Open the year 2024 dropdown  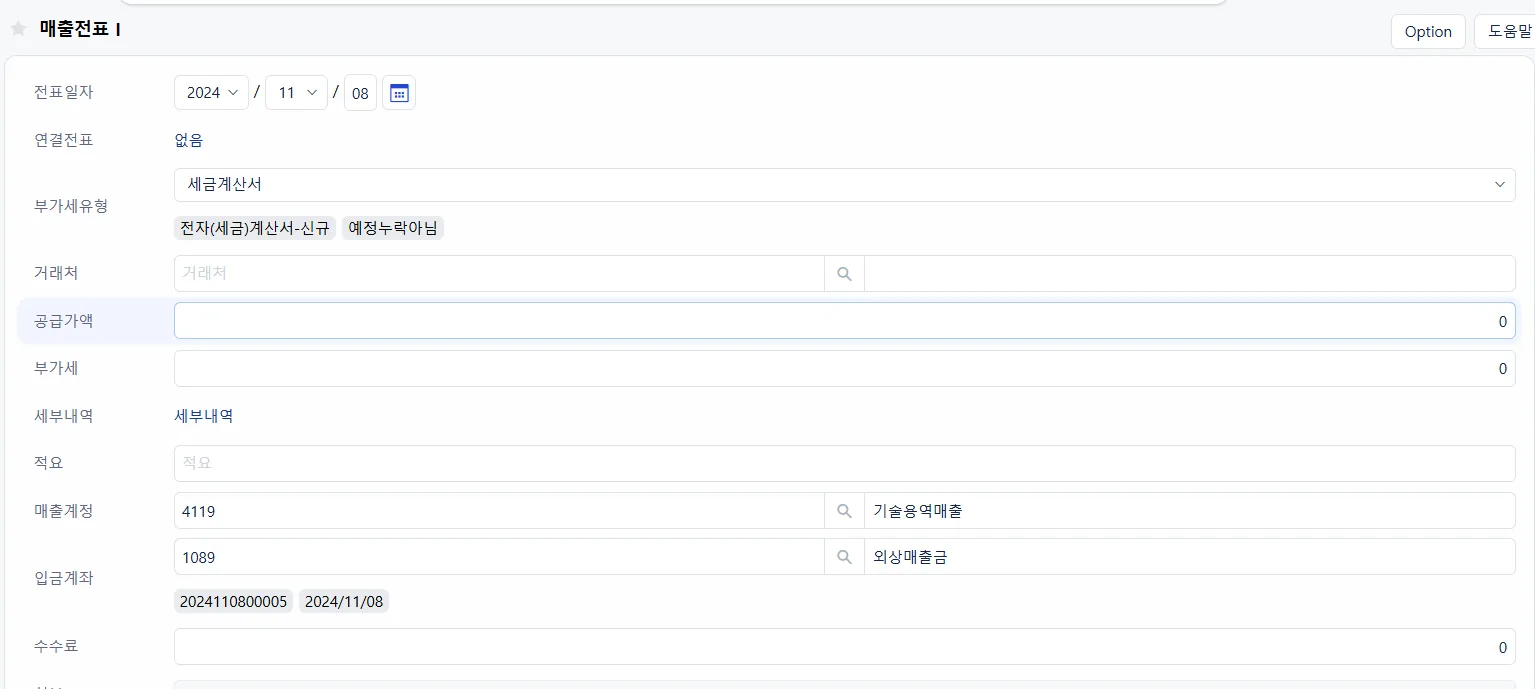[x=212, y=93]
